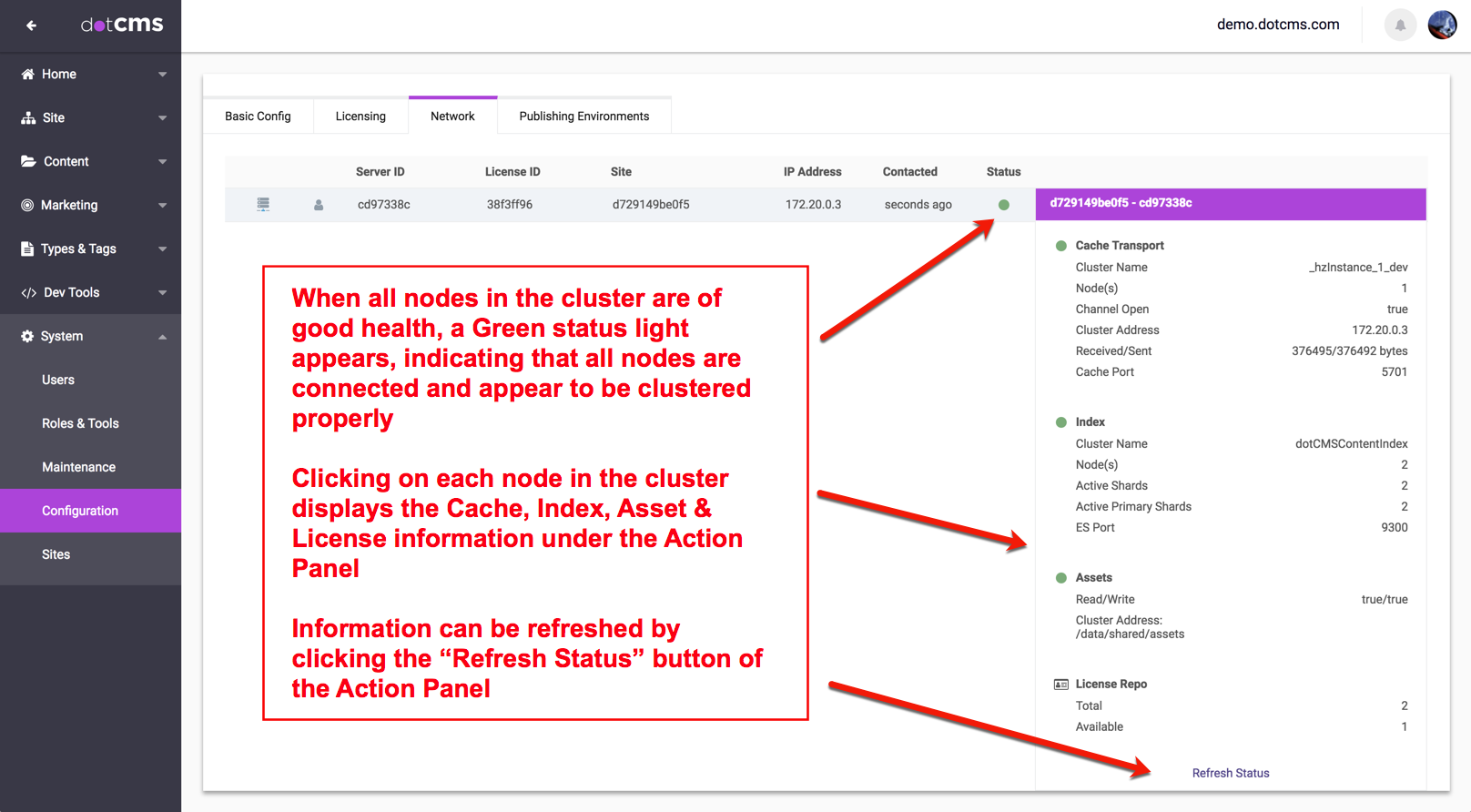Image resolution: width=1471 pixels, height=812 pixels.
Task: Click the server icon in the node row
Action: 263,205
